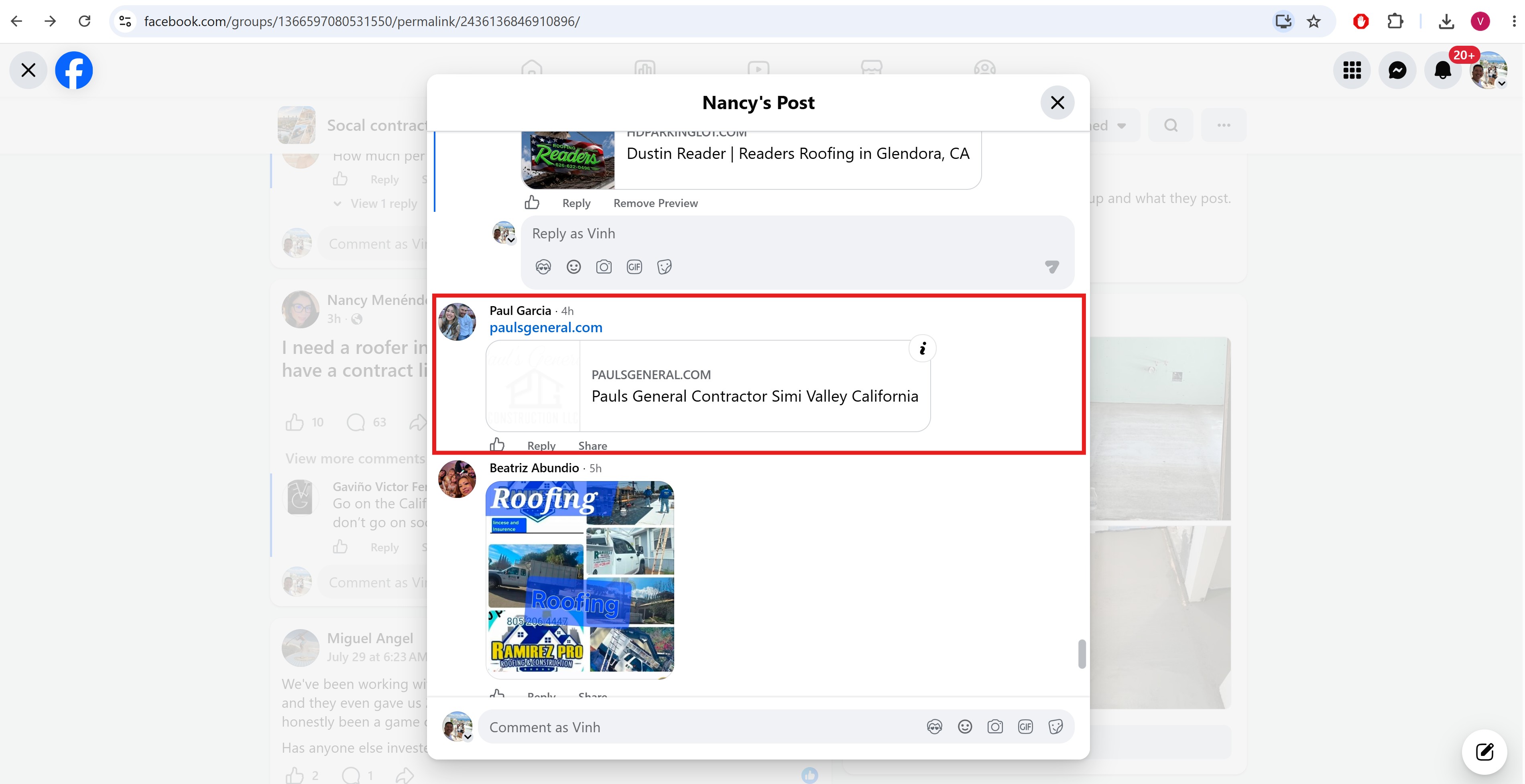Open the Pauls General Contractor preview card
1525x784 pixels.
point(708,386)
